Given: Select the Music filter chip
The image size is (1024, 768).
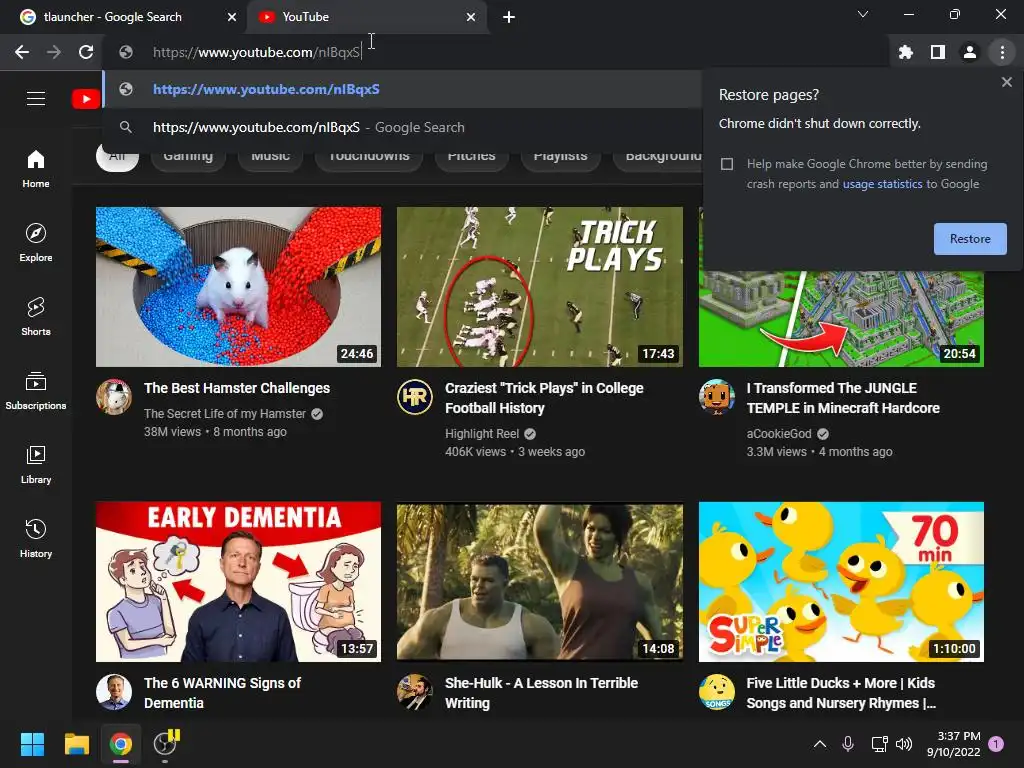Looking at the screenshot, I should pos(270,157).
